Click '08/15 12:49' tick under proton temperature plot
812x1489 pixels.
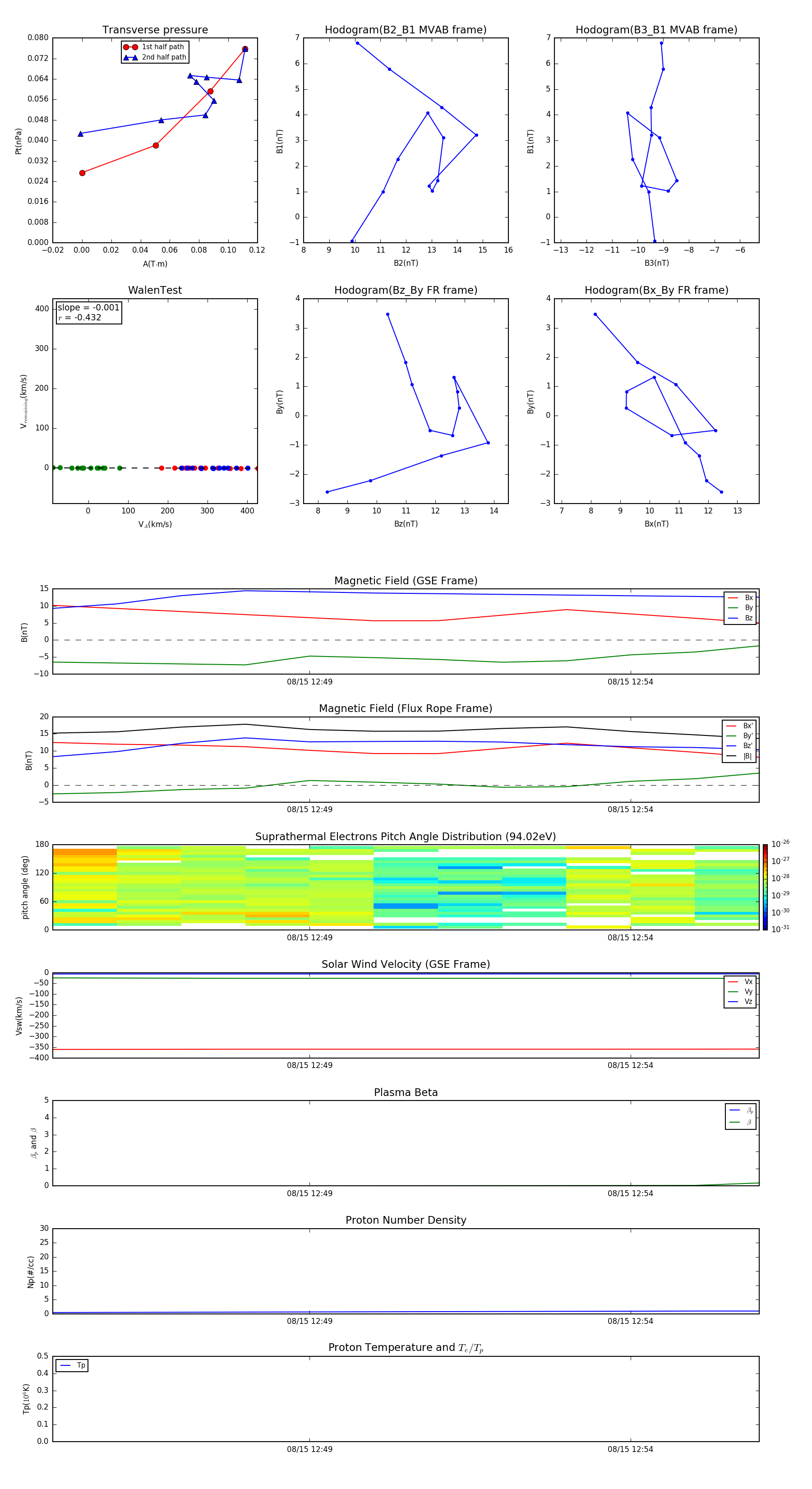pos(310,1449)
